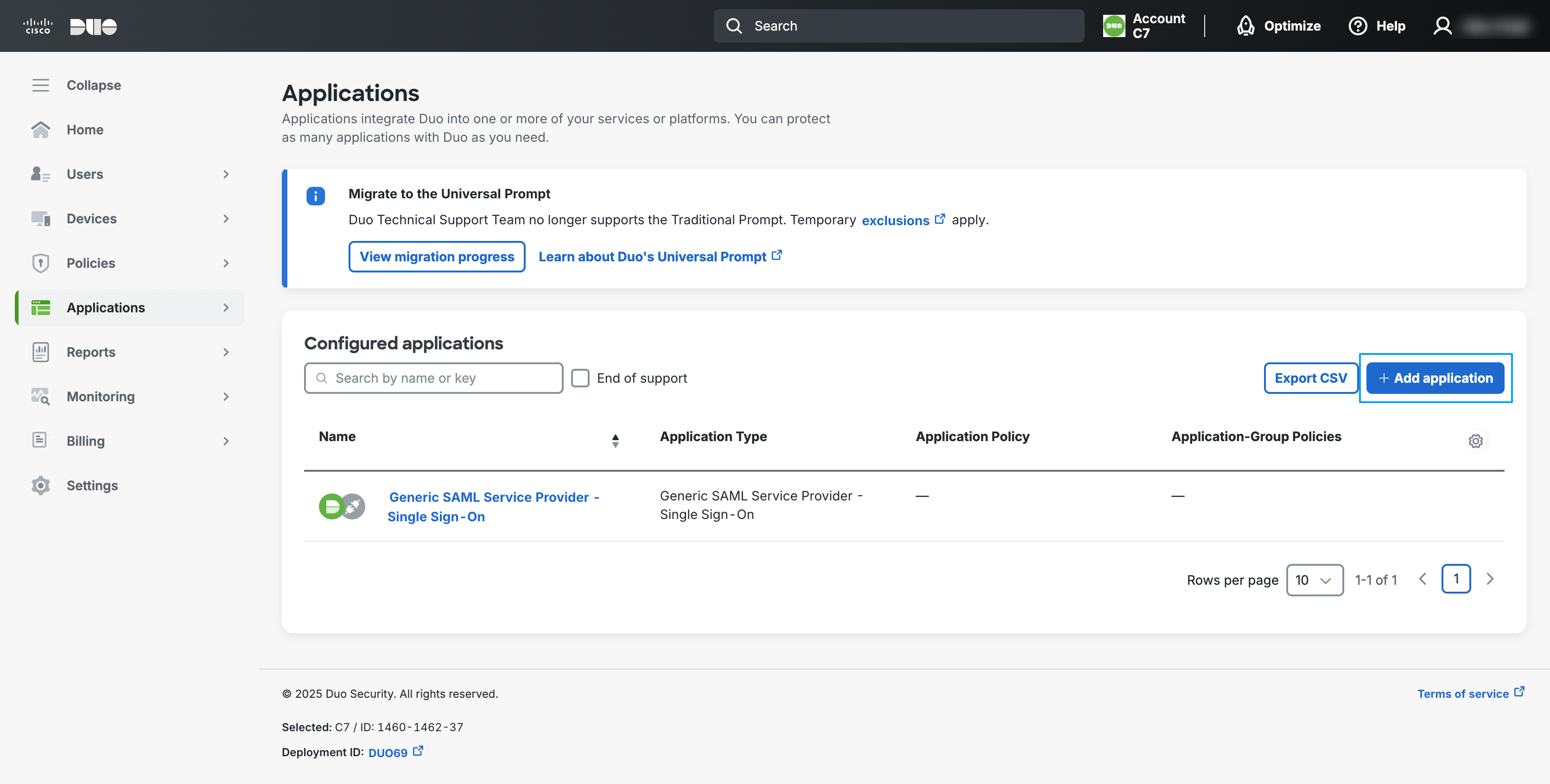Screen dimensions: 1550x784
Task: Click Search by name or key field
Action: 433,378
